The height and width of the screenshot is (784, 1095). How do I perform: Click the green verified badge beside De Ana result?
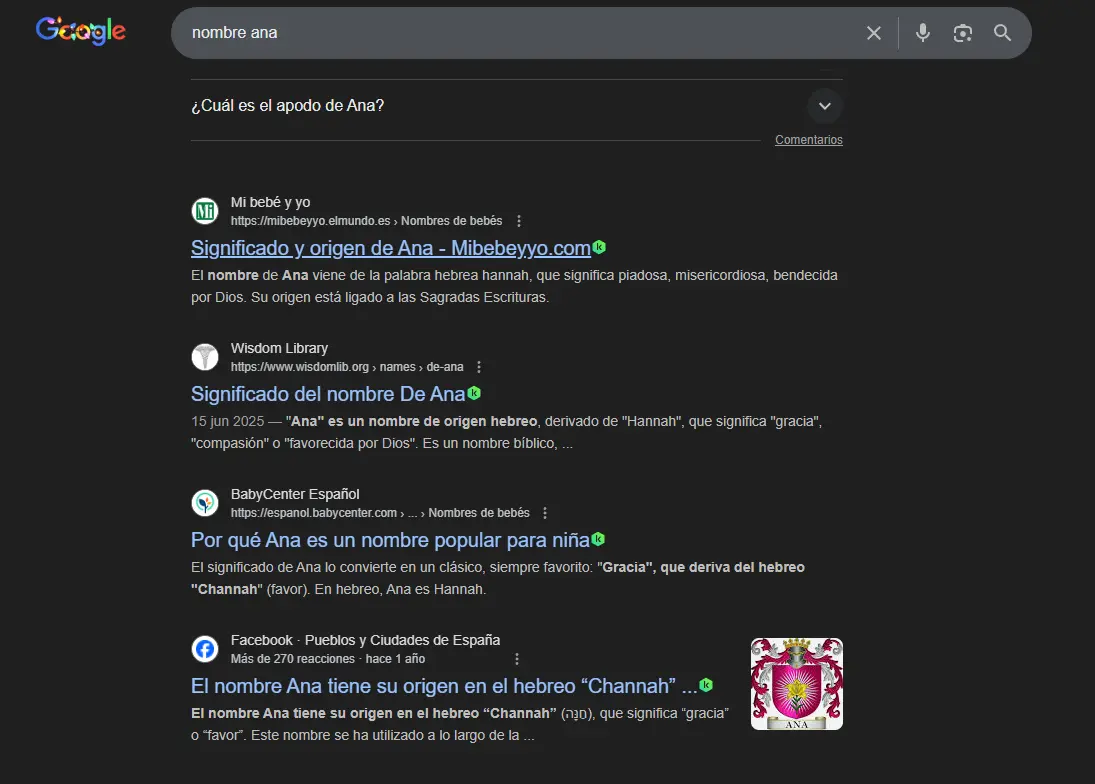click(x=472, y=393)
